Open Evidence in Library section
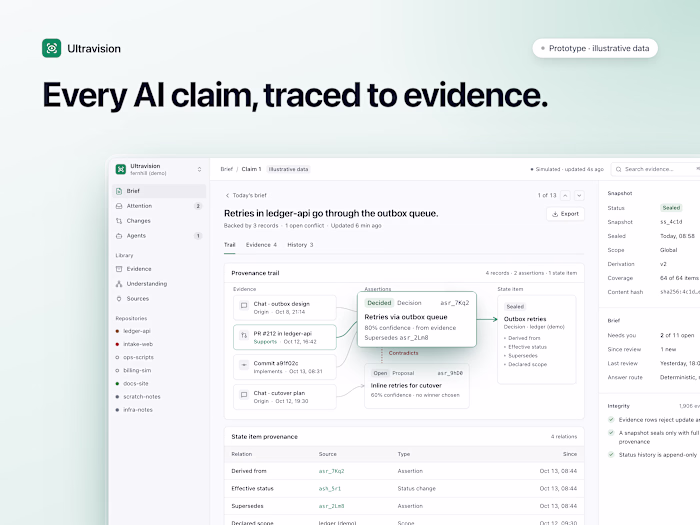Screen dimensions: 700x525 pos(159,269)
